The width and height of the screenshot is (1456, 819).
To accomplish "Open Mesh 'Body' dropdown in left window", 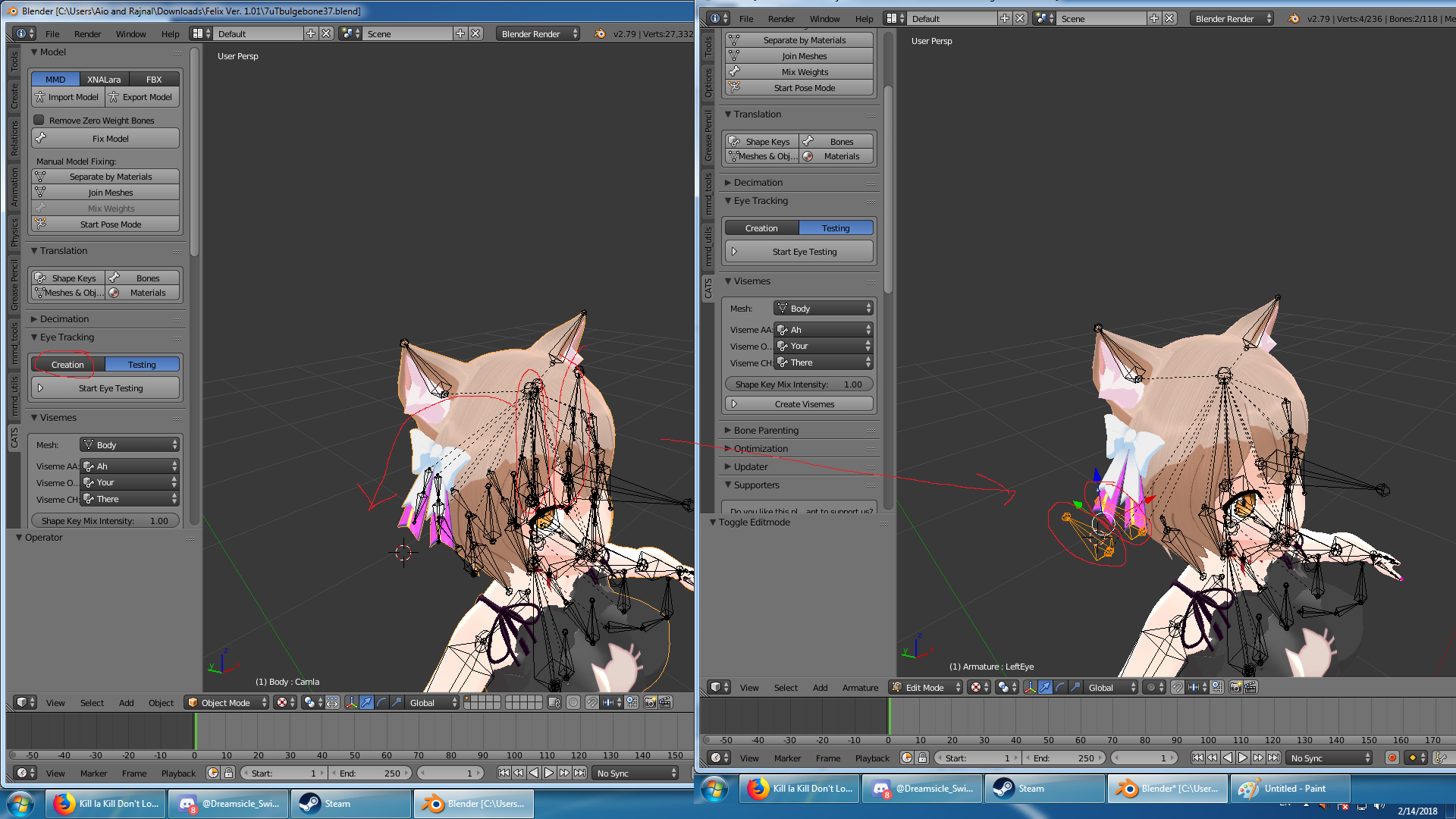I will (x=130, y=445).
